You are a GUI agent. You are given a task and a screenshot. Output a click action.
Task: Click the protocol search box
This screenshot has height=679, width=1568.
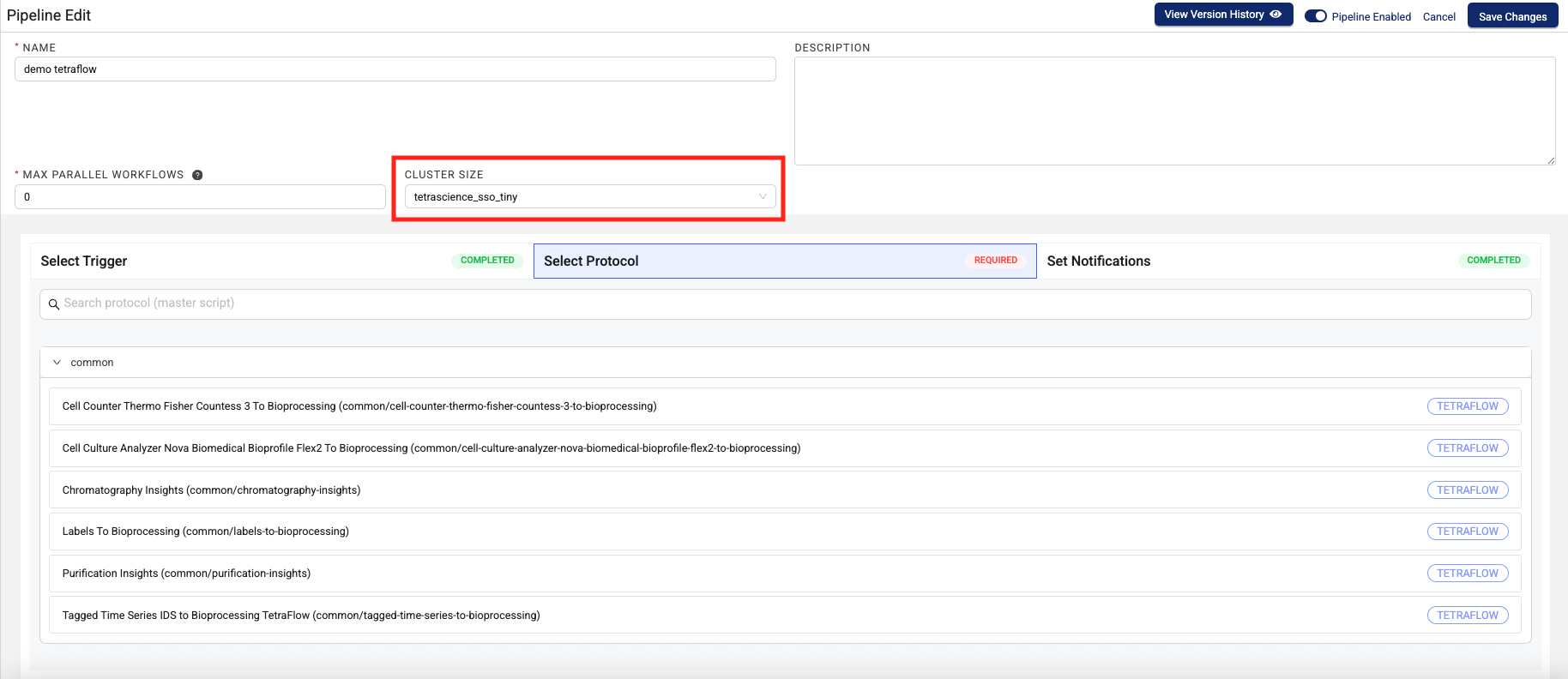[x=785, y=304]
